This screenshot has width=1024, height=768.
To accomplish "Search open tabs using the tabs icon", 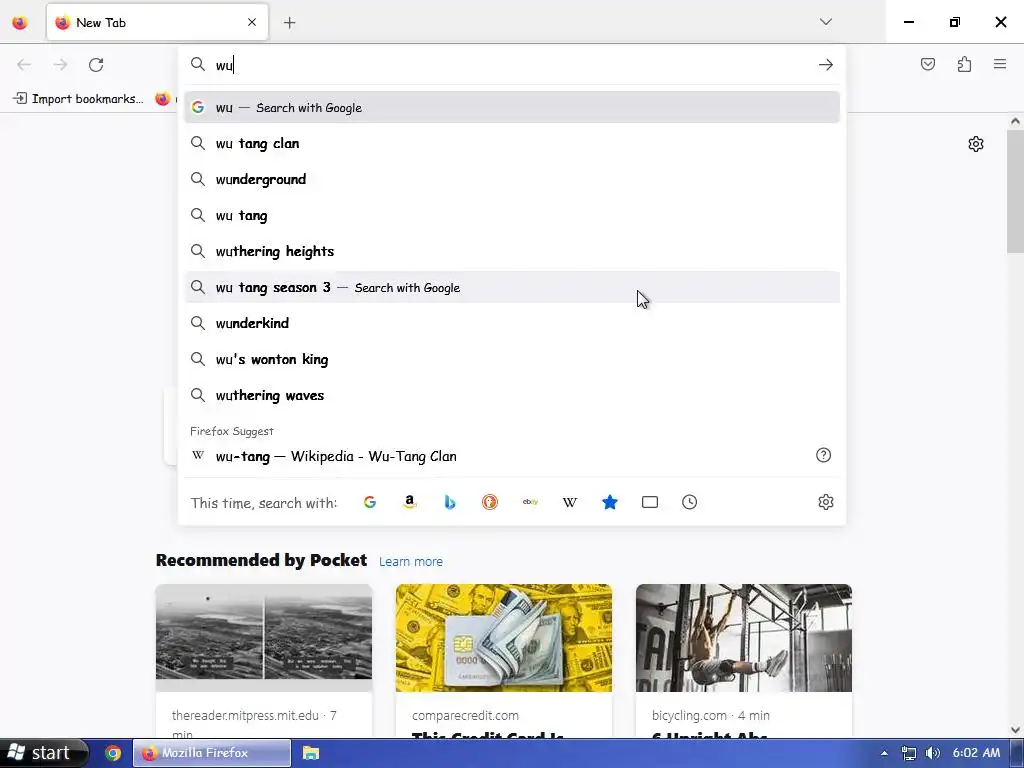I will (650, 502).
